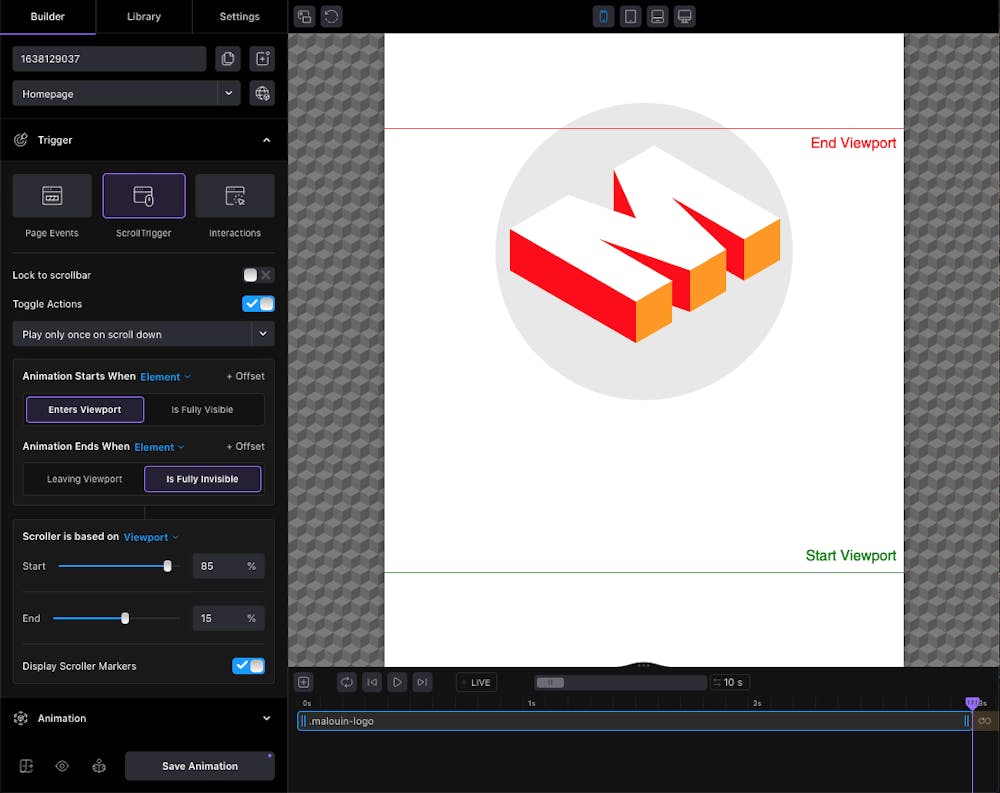Toggle the LIVE mode button
Screen dimensions: 1000x793
[477, 682]
